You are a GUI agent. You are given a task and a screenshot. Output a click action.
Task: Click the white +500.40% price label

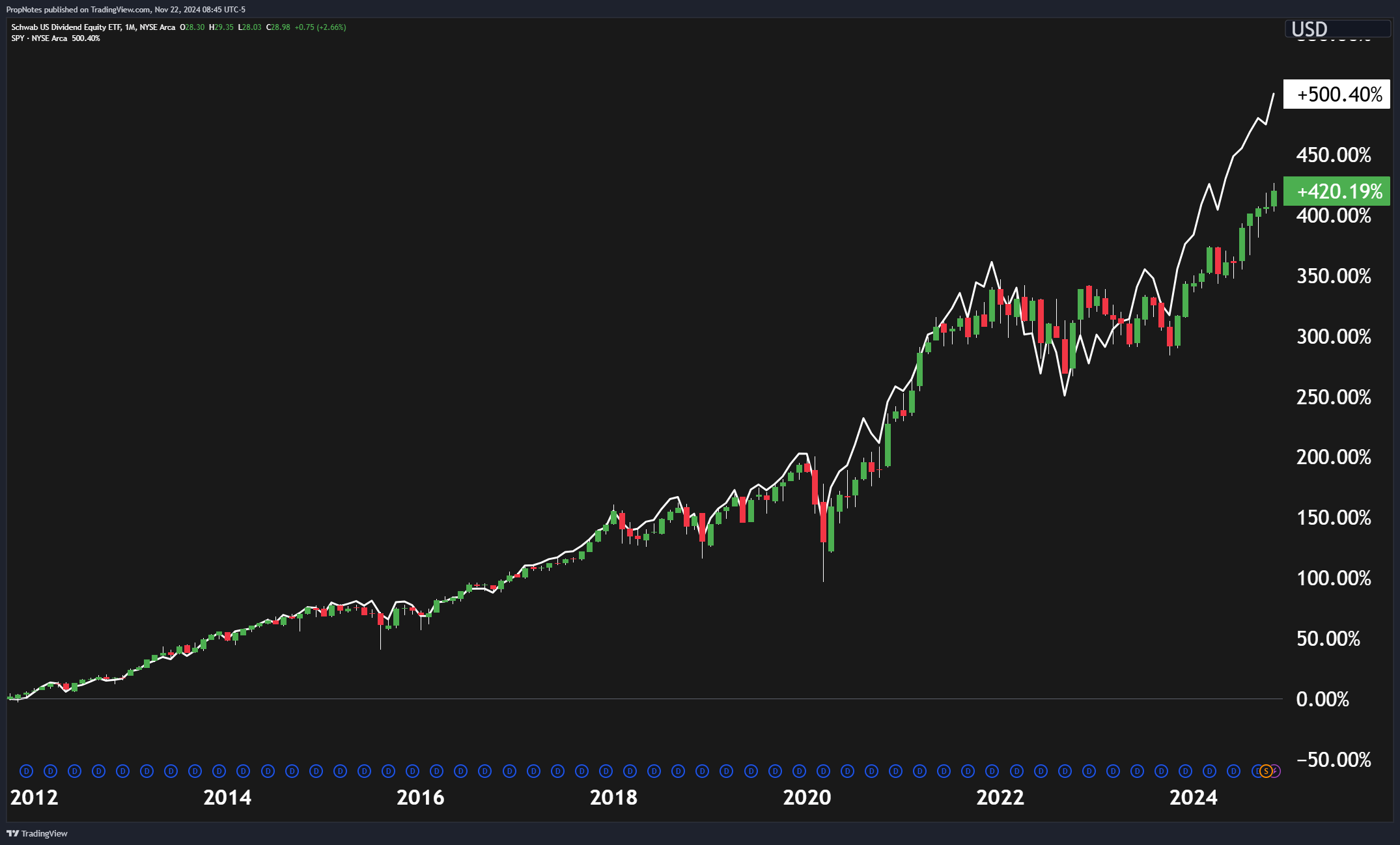click(x=1336, y=94)
